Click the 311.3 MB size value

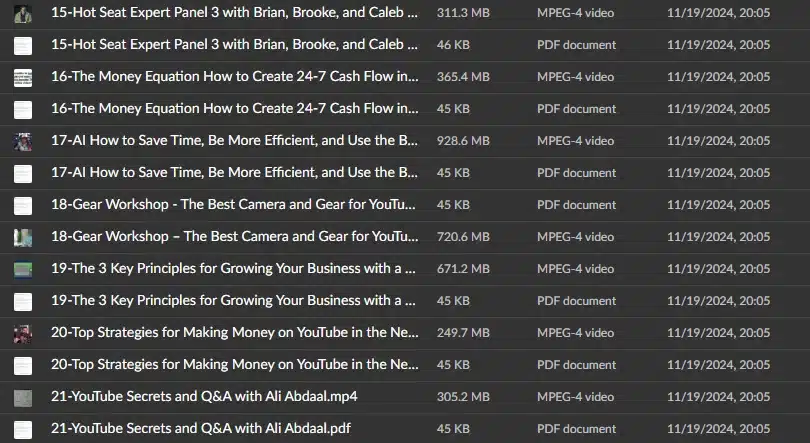[x=463, y=13]
